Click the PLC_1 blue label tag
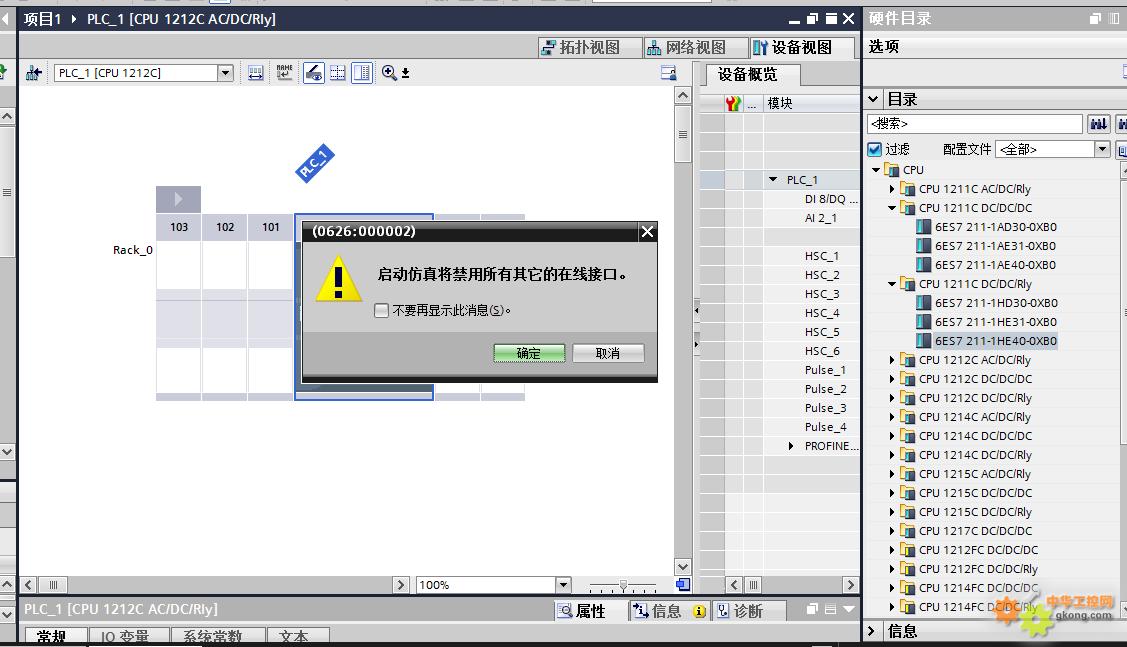Viewport: 1127px width, 647px height. [315, 163]
